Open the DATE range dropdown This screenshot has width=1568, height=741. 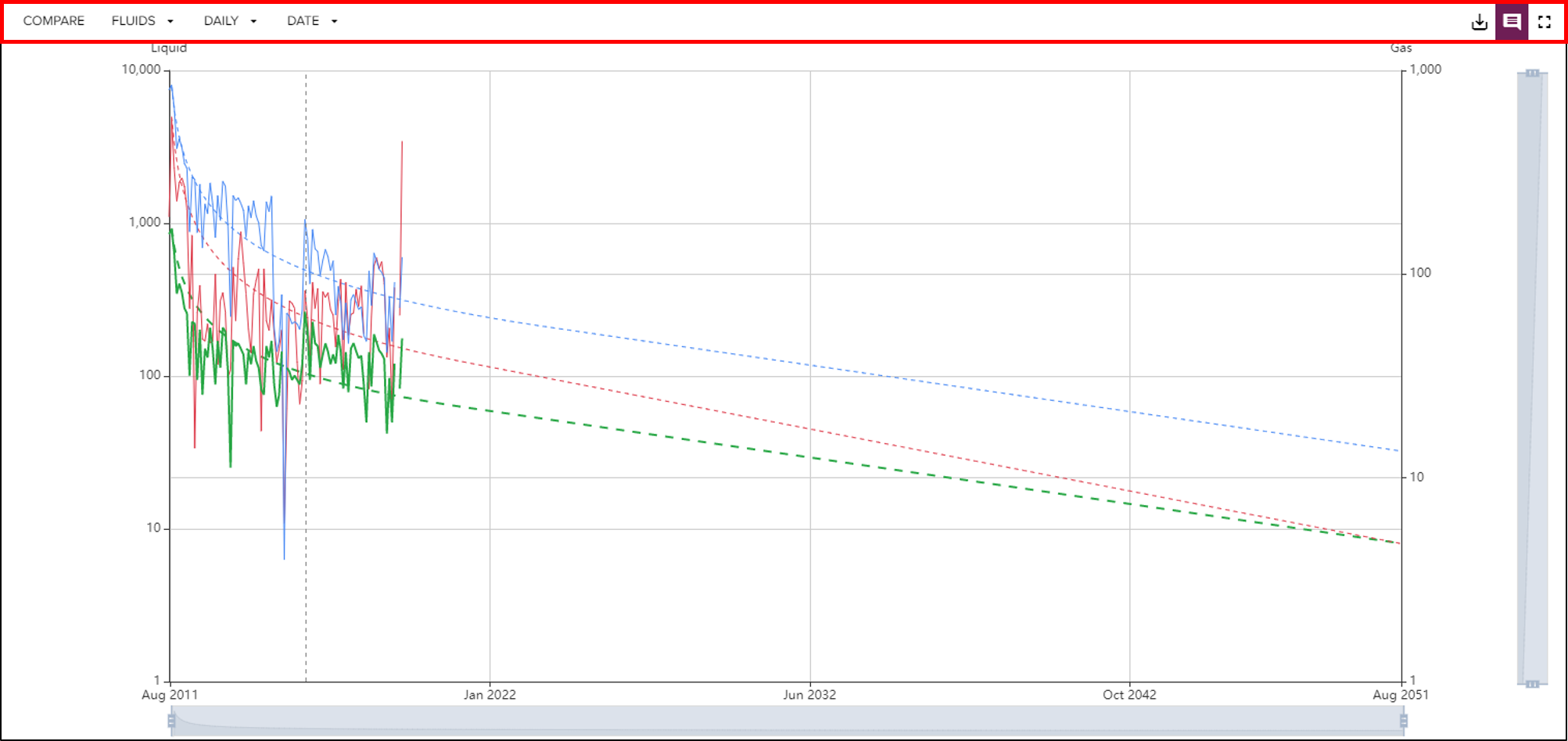click(x=310, y=21)
